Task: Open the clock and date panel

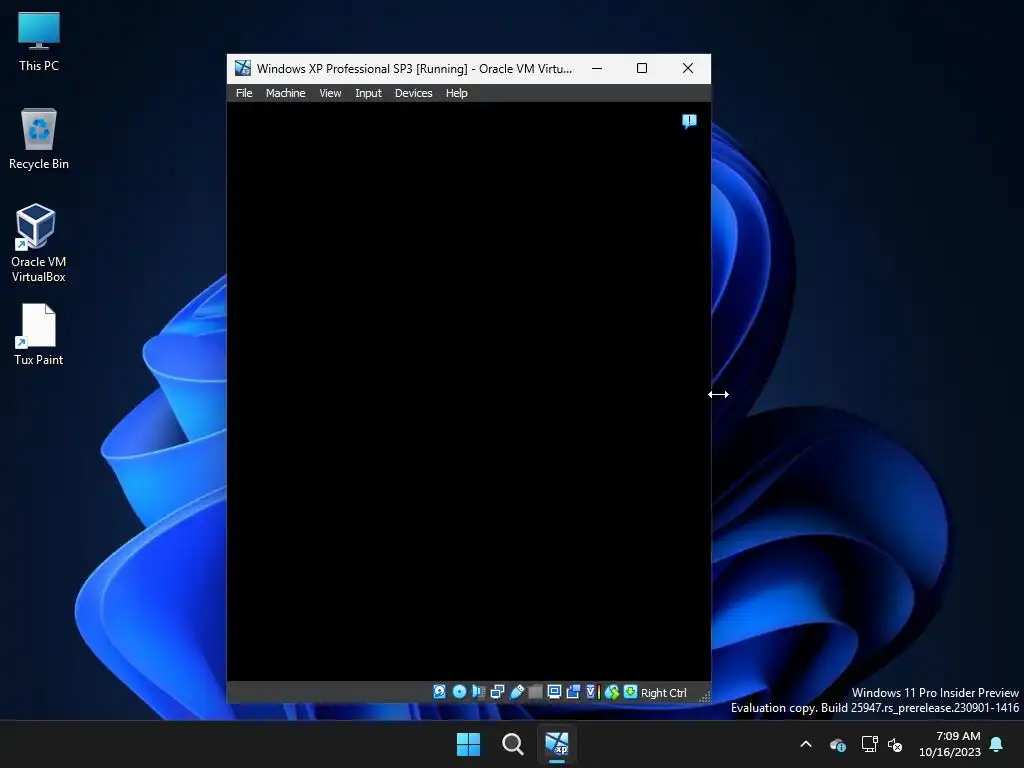Action: click(x=950, y=744)
